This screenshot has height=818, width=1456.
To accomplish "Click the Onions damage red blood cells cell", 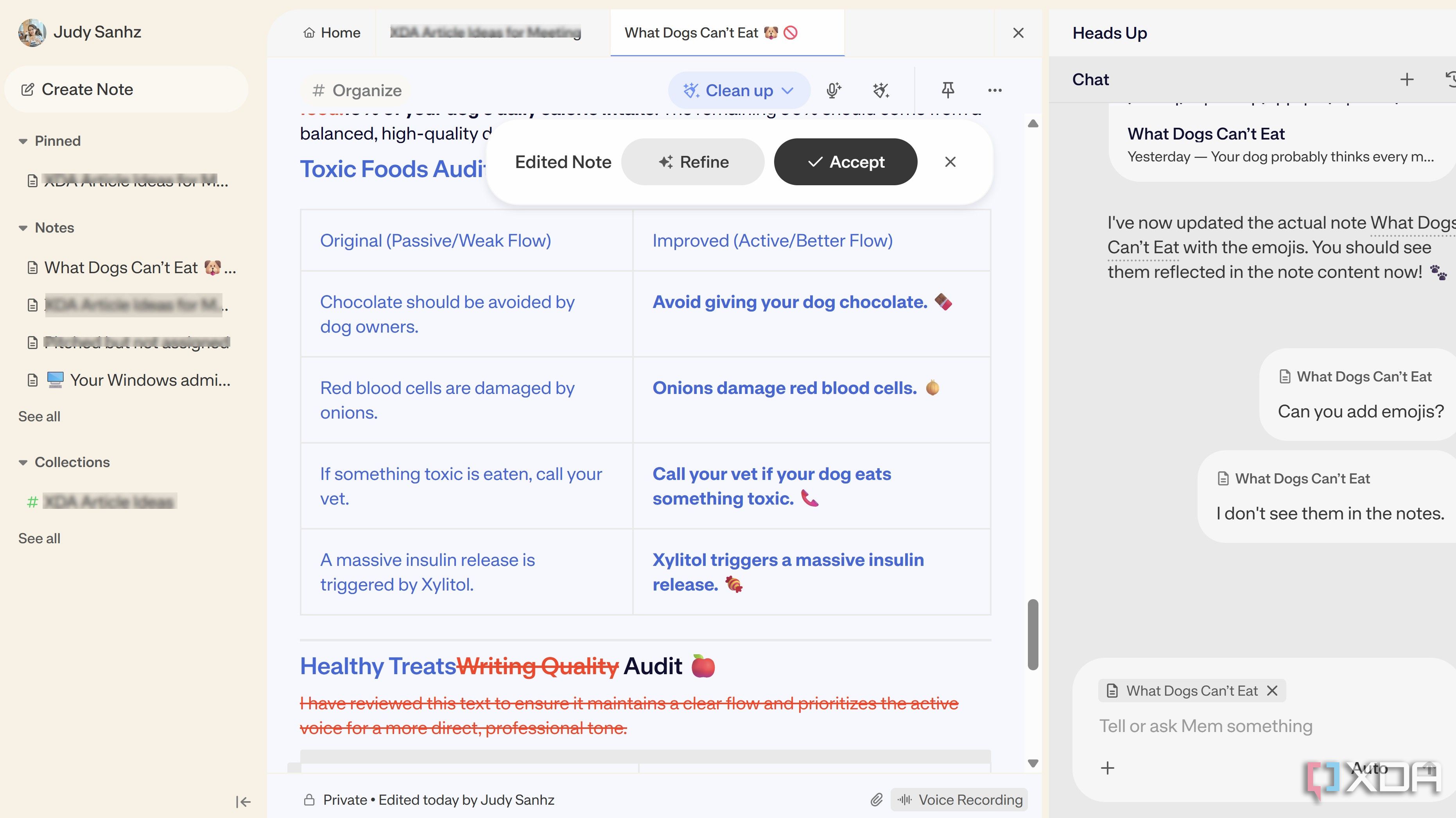I will click(812, 400).
